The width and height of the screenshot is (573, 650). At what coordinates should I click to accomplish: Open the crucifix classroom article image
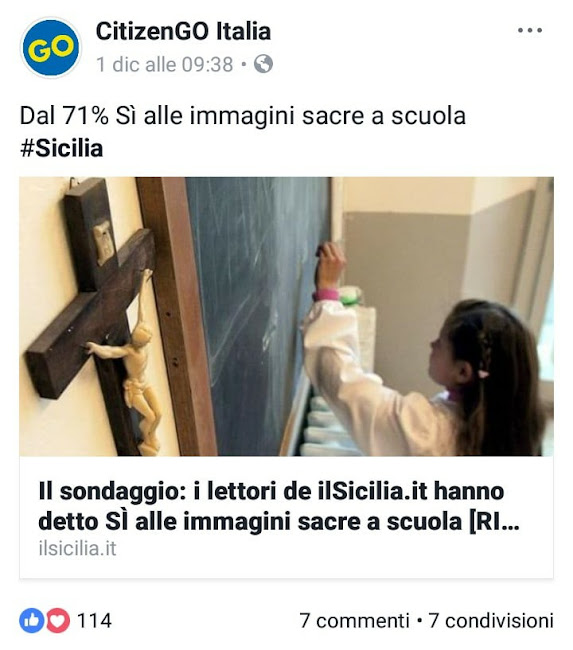[286, 316]
